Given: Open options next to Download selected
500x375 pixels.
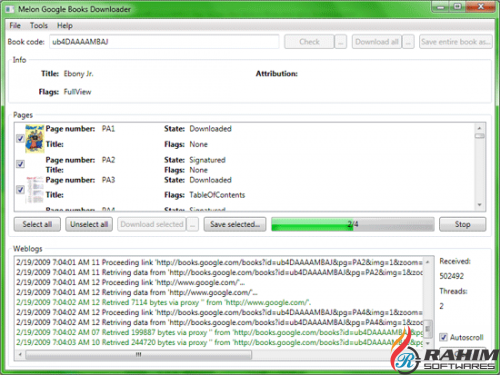Looking at the screenshot, I should pos(193,224).
